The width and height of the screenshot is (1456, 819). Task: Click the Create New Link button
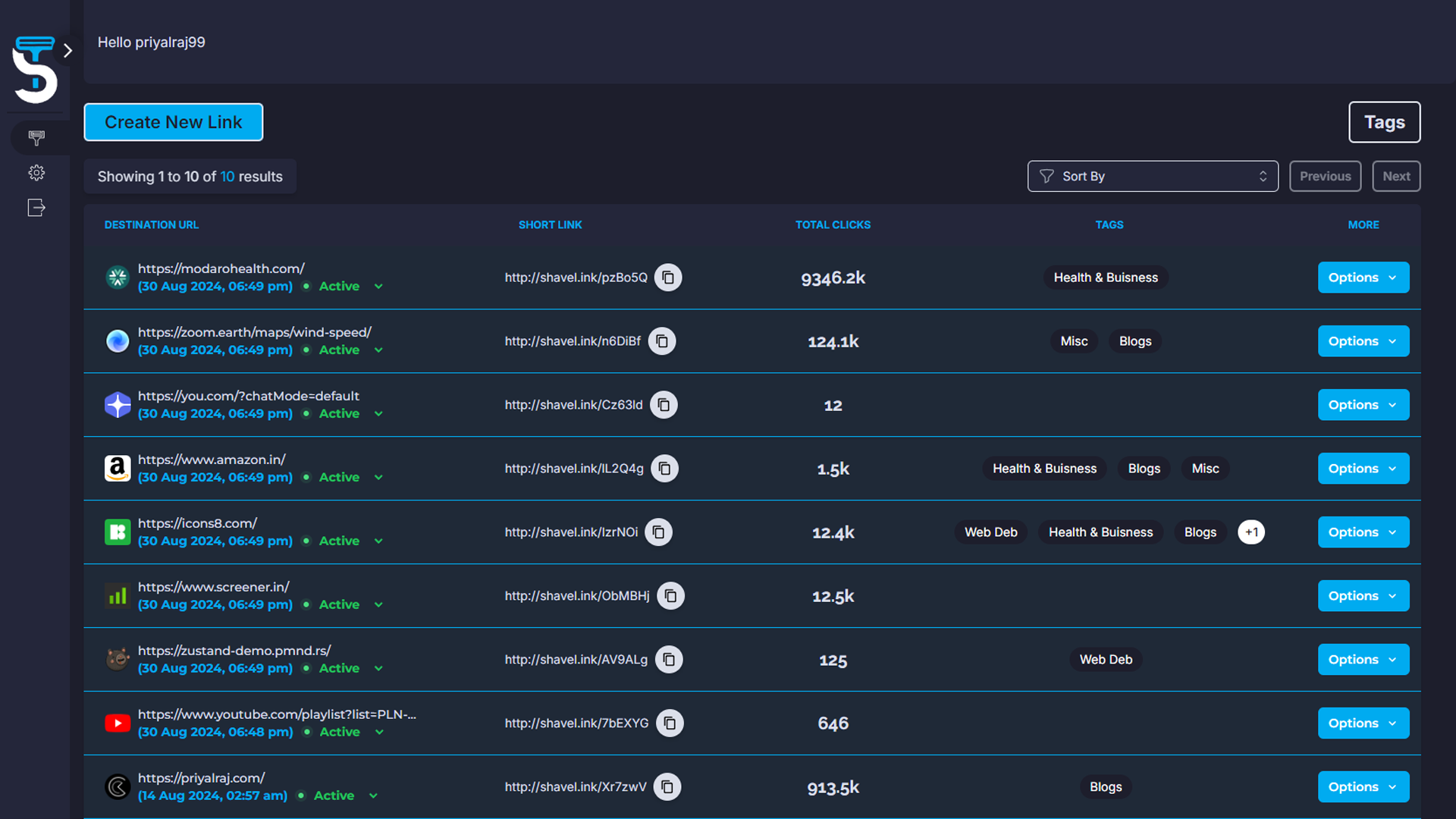pyautogui.click(x=173, y=122)
